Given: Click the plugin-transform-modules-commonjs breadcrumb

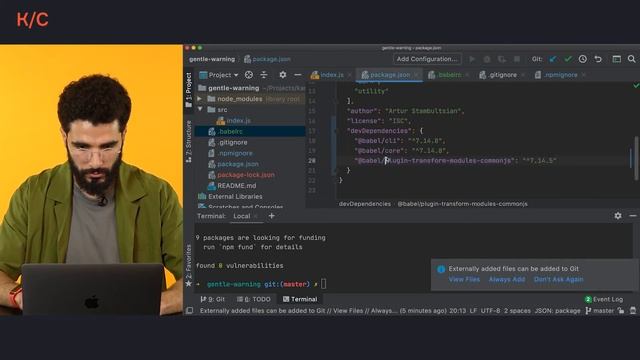Looking at the screenshot, I should [x=462, y=204].
